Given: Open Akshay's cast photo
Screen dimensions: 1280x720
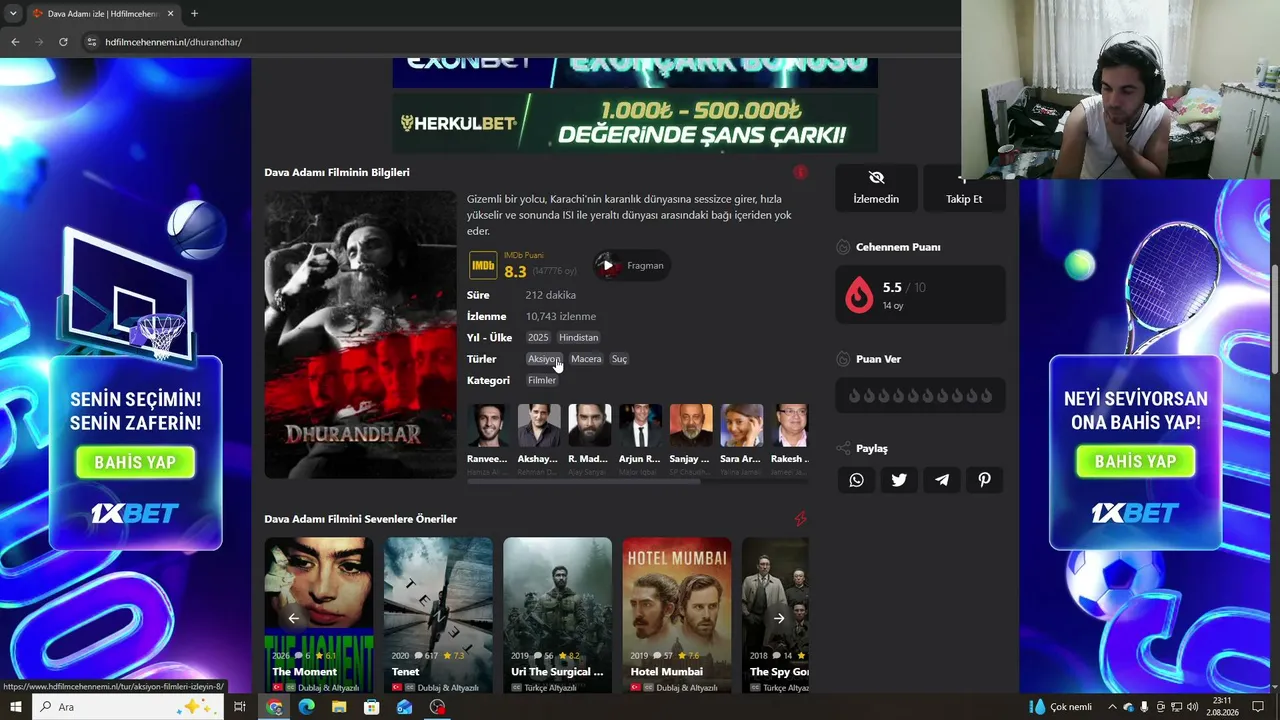Looking at the screenshot, I should pos(539,425).
